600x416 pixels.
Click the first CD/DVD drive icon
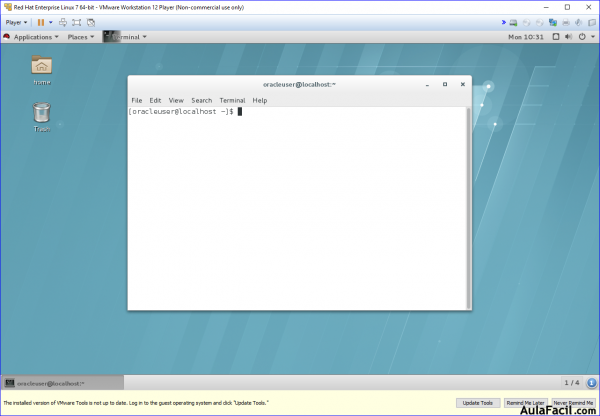[x=527, y=23]
